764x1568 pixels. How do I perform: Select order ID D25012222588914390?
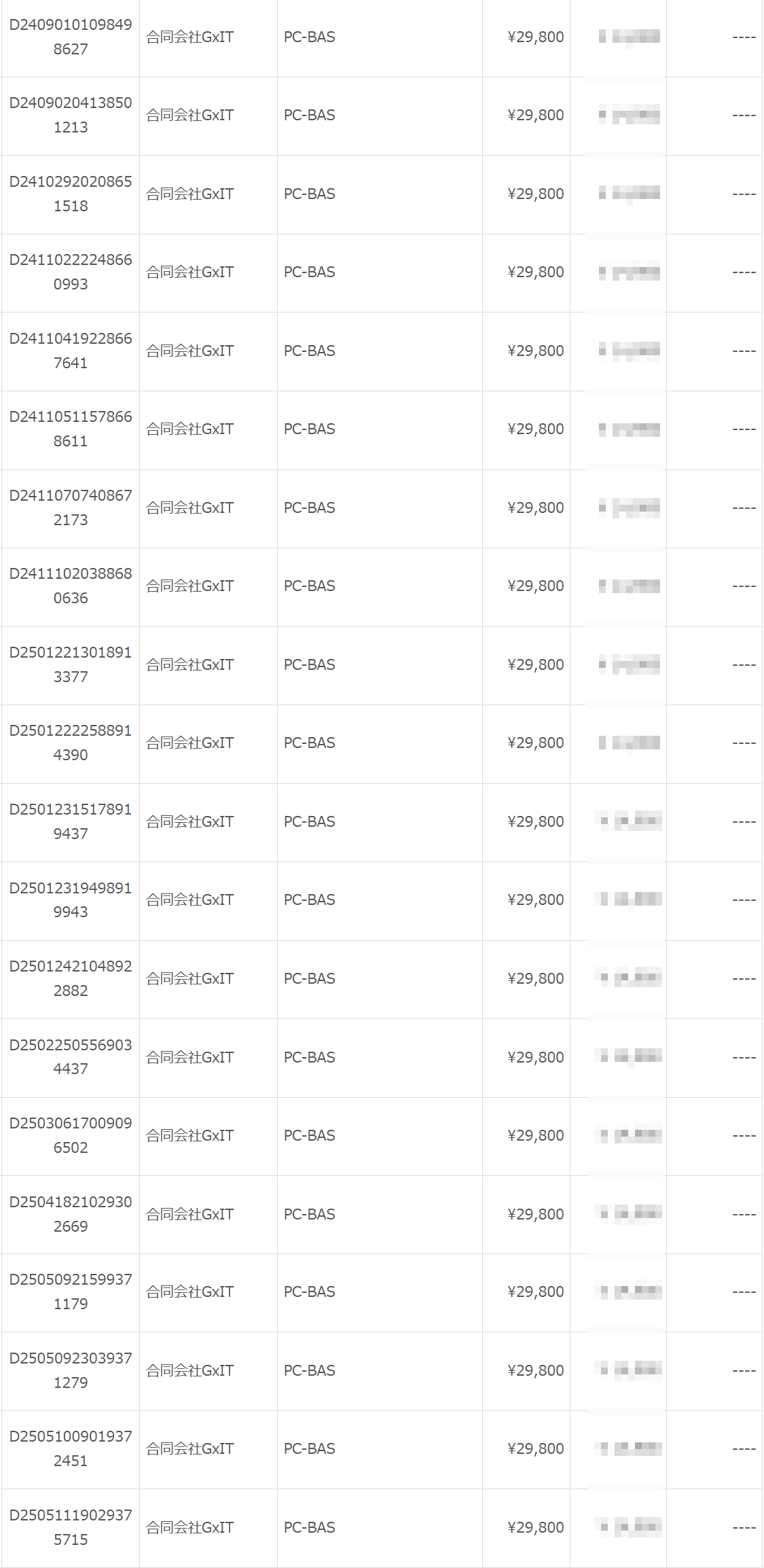(x=71, y=743)
